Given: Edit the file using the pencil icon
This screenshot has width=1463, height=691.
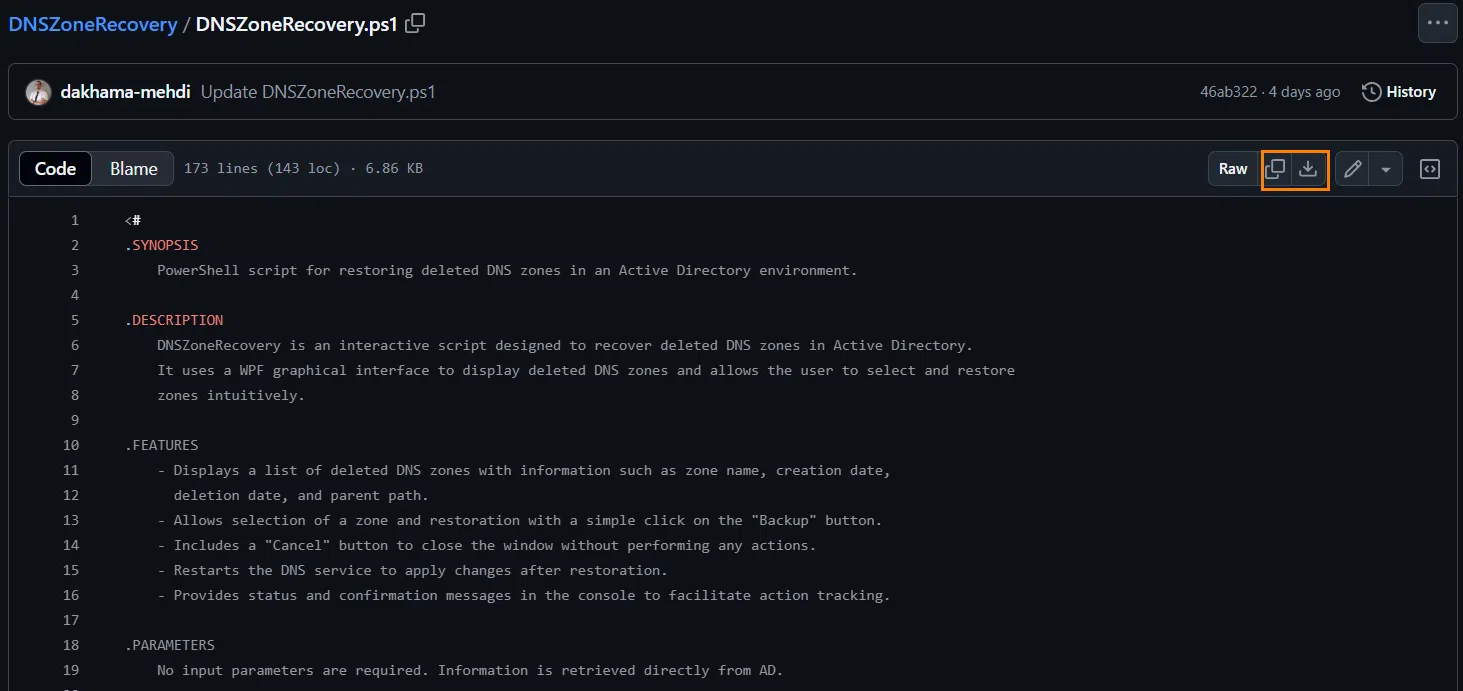Looking at the screenshot, I should [1352, 169].
